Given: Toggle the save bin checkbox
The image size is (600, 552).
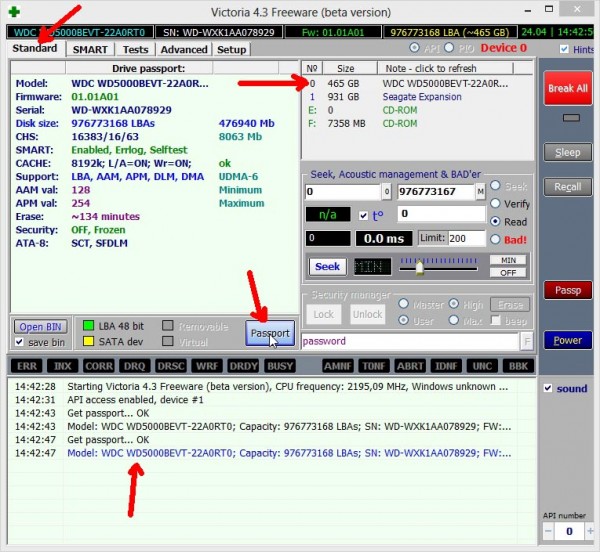Looking at the screenshot, I should point(22,343).
